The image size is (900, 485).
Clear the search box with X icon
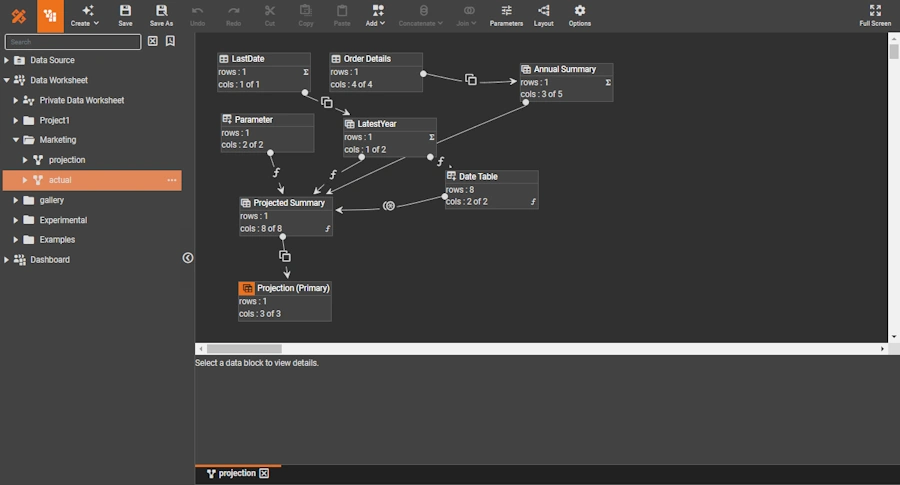point(153,41)
